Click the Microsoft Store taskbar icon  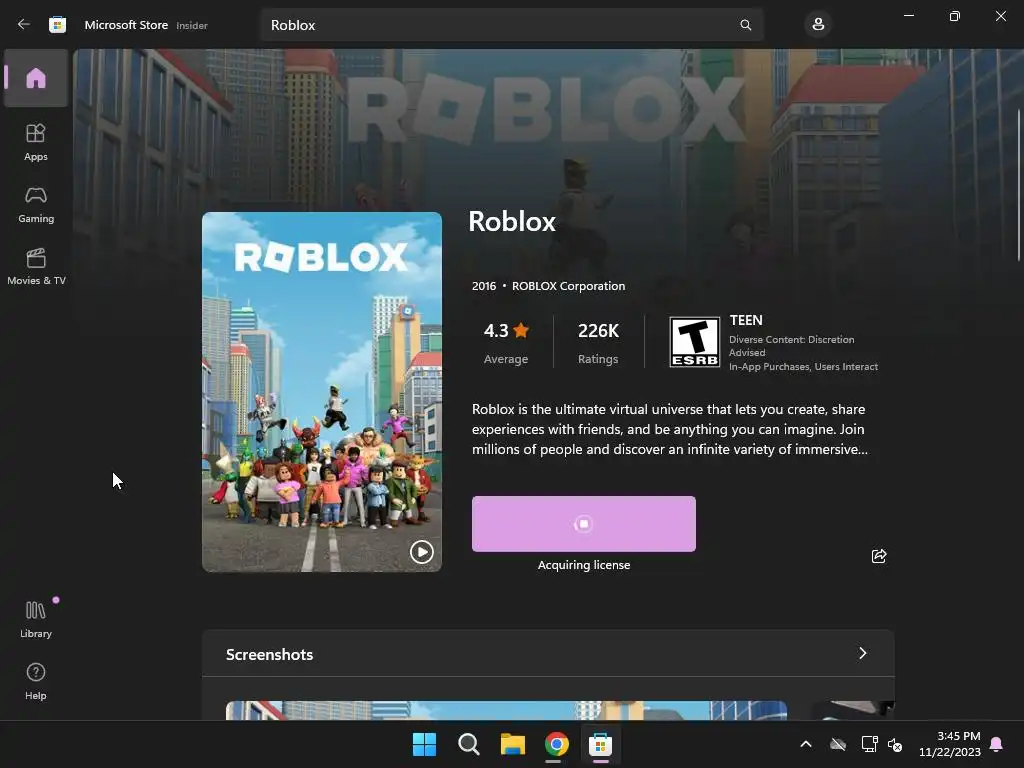tap(600, 744)
